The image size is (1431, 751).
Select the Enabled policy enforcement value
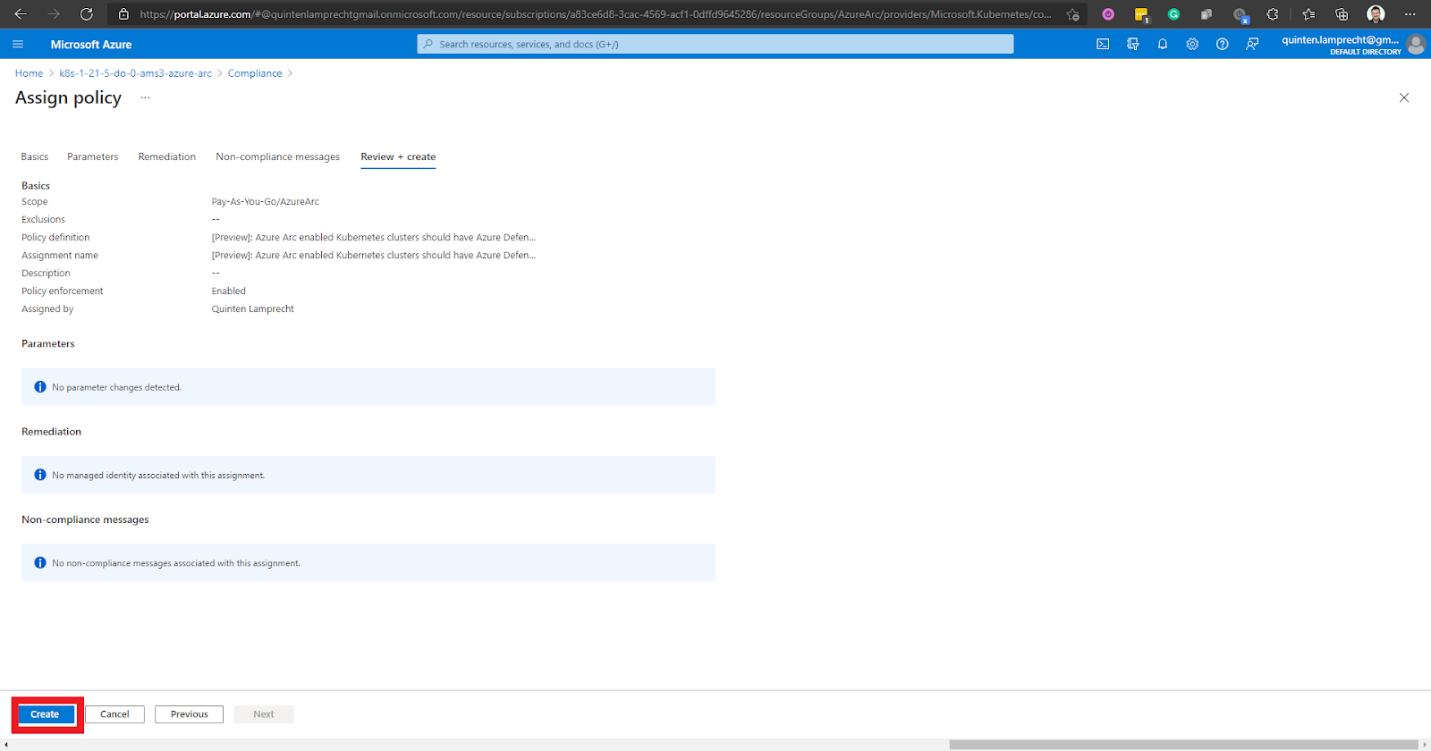pyautogui.click(x=229, y=291)
